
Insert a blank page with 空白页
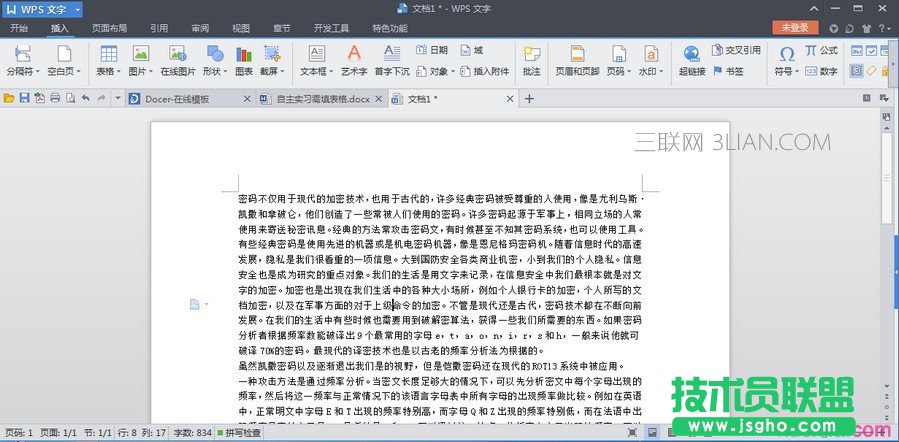(x=64, y=61)
